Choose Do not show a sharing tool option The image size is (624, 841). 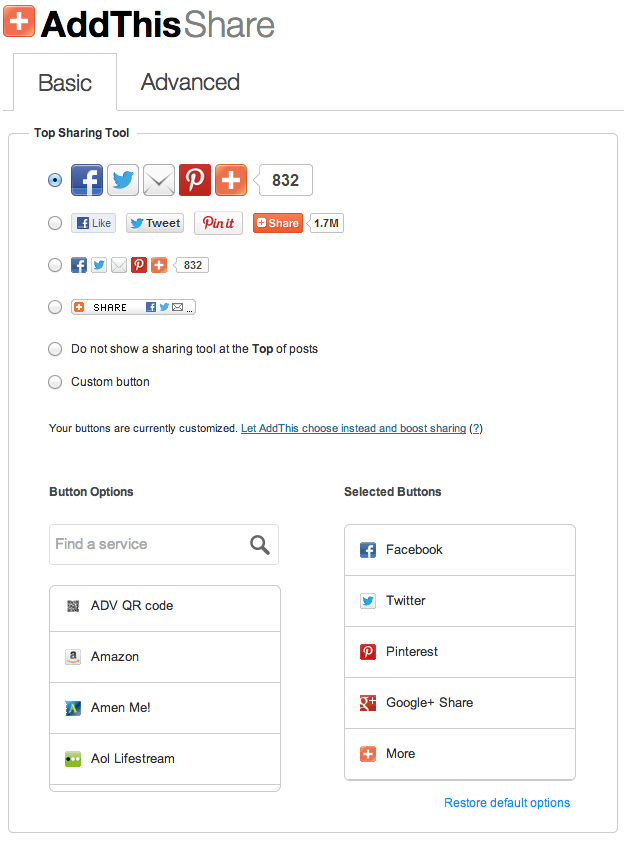coord(55,349)
